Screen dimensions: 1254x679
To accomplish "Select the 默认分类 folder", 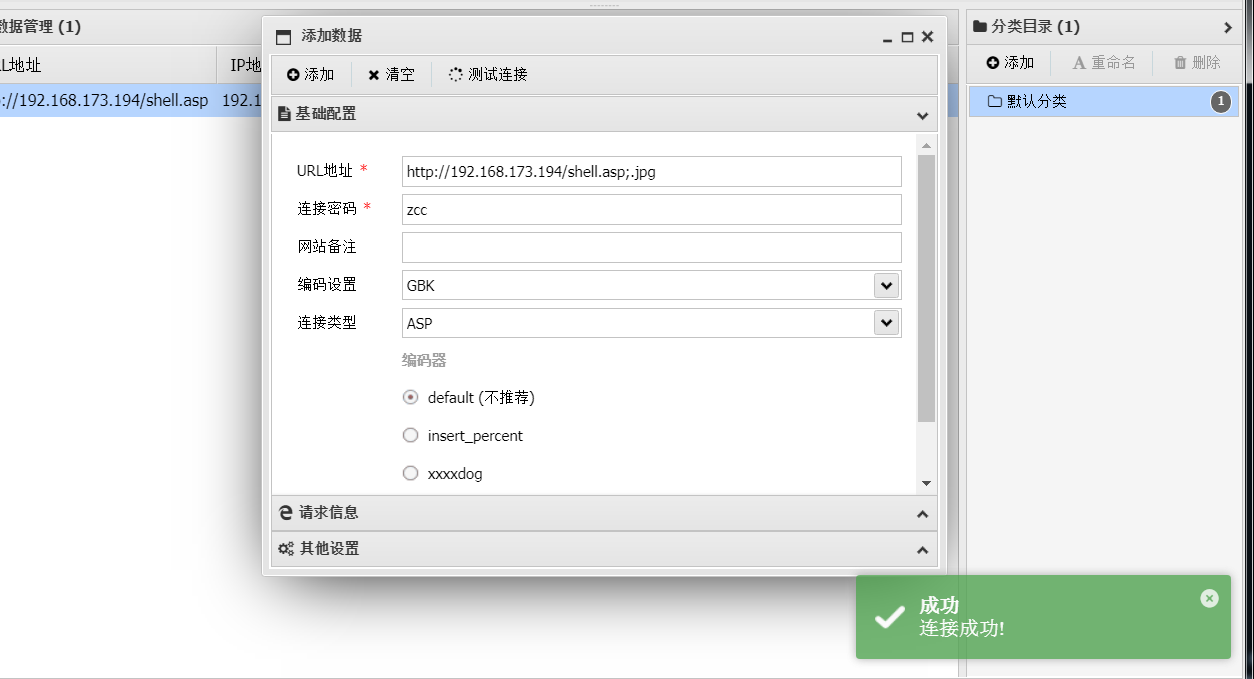I will click(1104, 101).
